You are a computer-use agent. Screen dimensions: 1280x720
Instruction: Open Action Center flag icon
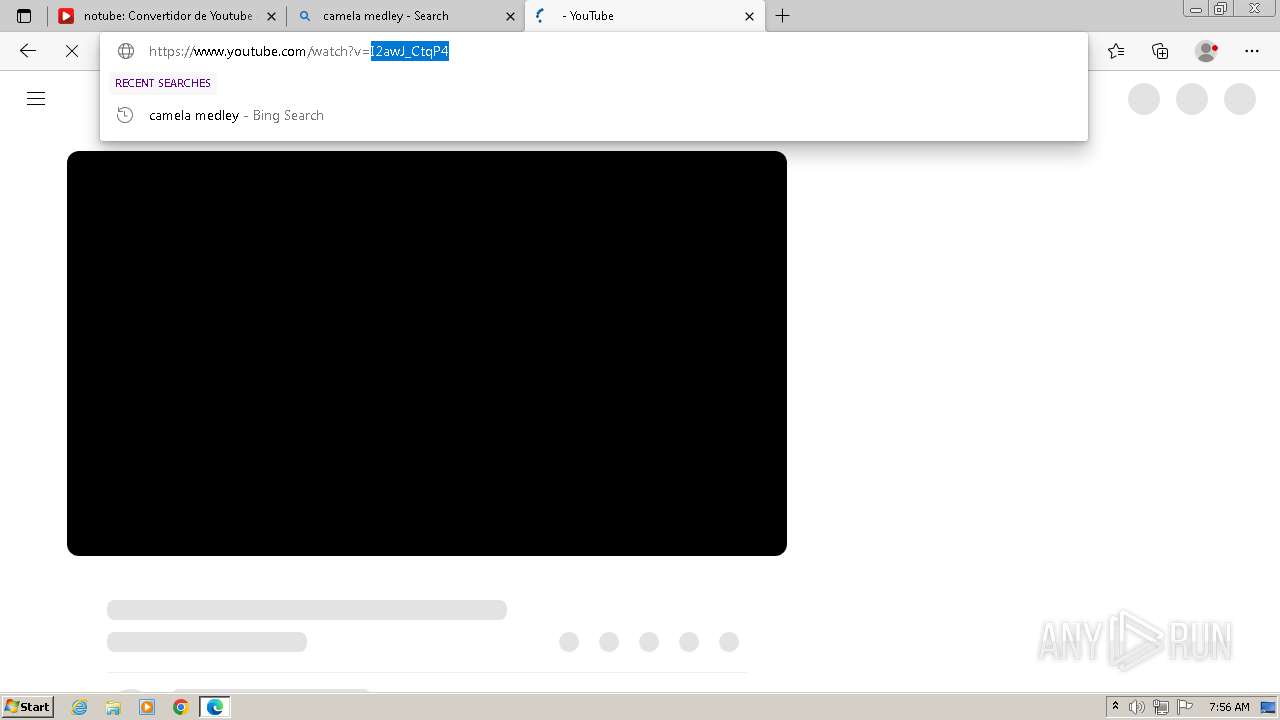pos(1185,707)
